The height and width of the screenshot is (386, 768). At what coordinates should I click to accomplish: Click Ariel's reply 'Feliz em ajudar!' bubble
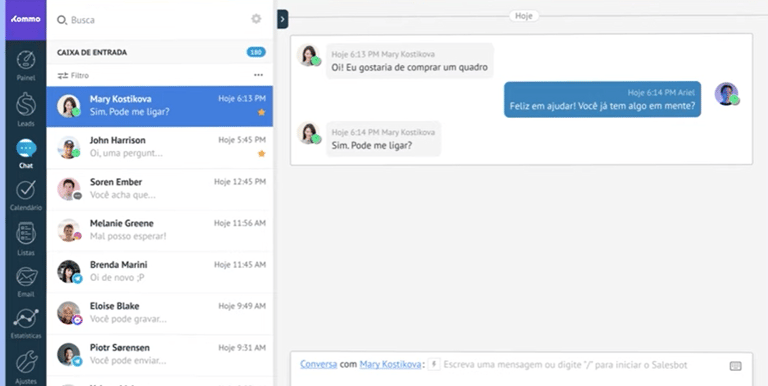[x=602, y=99]
